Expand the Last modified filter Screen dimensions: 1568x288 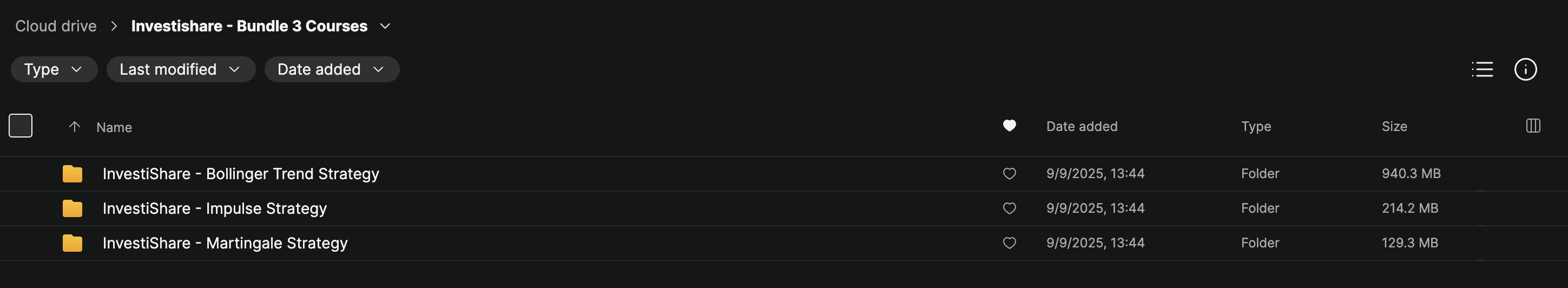click(x=180, y=69)
